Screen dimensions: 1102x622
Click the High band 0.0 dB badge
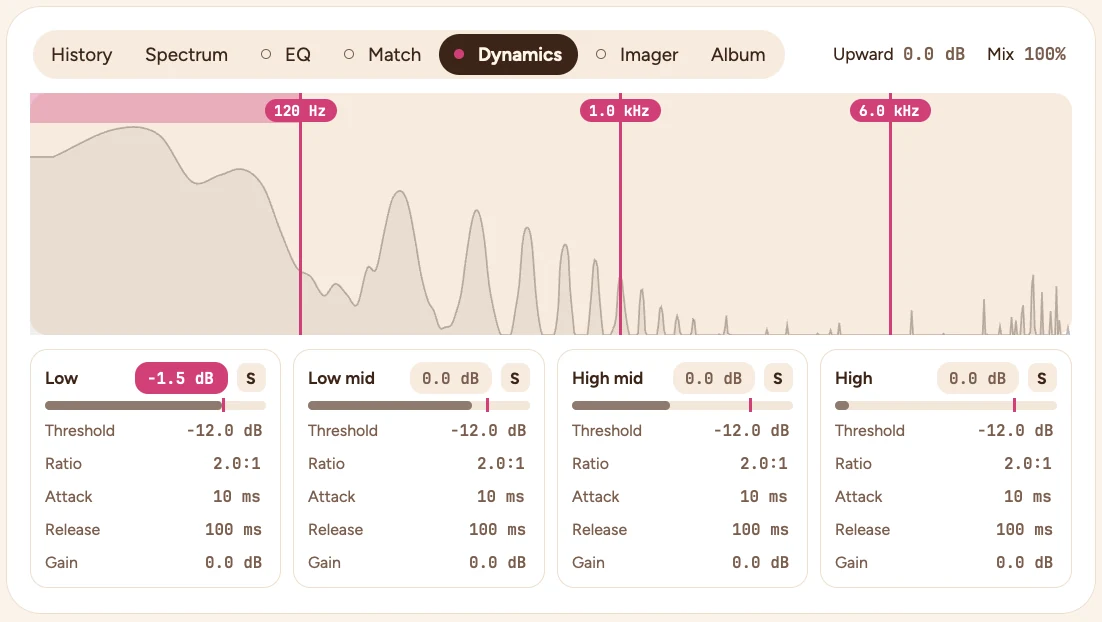[x=978, y=378]
